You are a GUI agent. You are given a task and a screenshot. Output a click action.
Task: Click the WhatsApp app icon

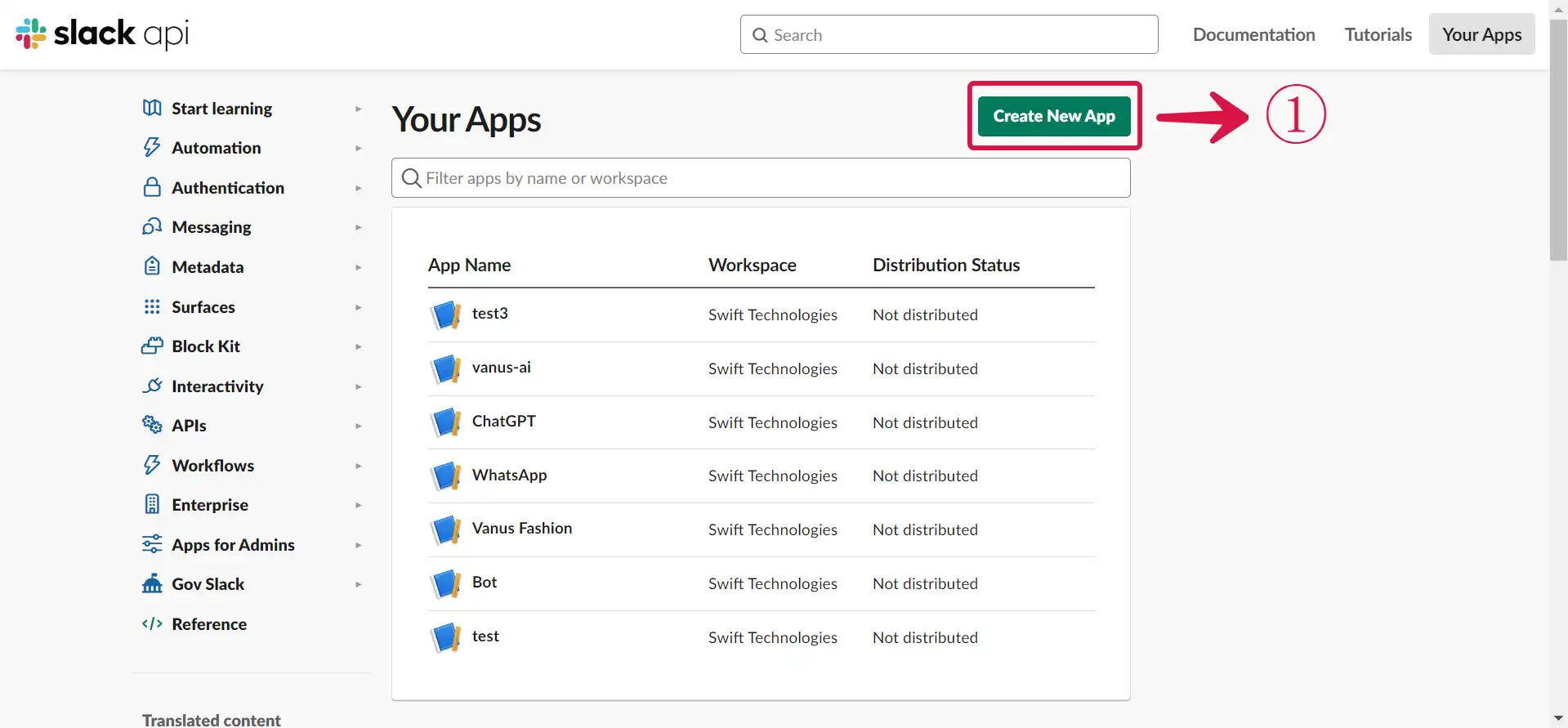[446, 476]
